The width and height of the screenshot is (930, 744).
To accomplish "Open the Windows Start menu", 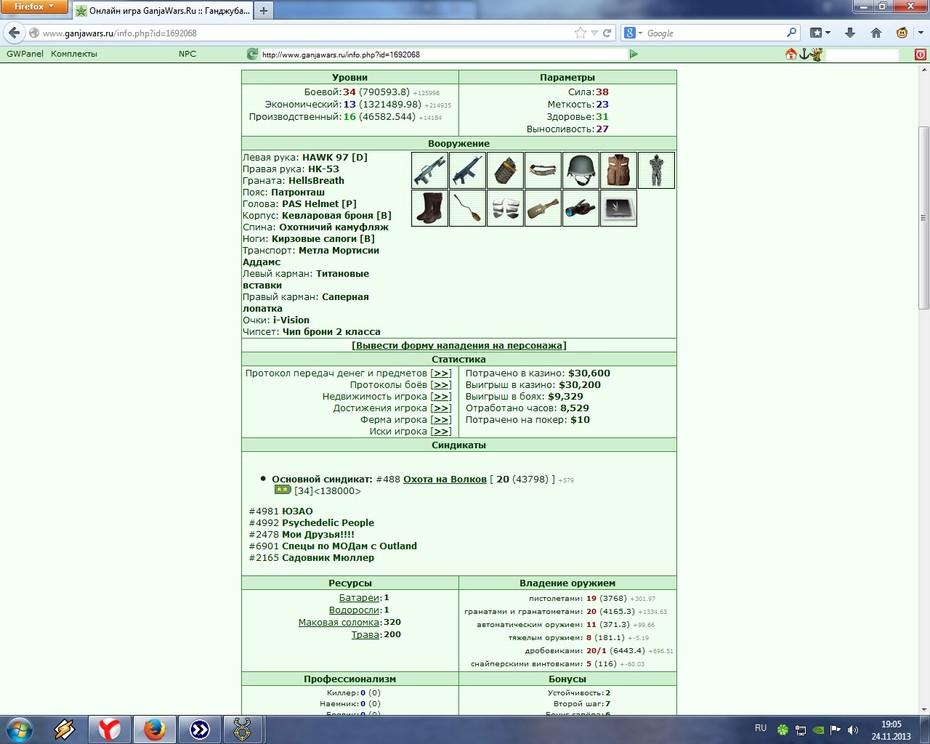I will coord(18,729).
